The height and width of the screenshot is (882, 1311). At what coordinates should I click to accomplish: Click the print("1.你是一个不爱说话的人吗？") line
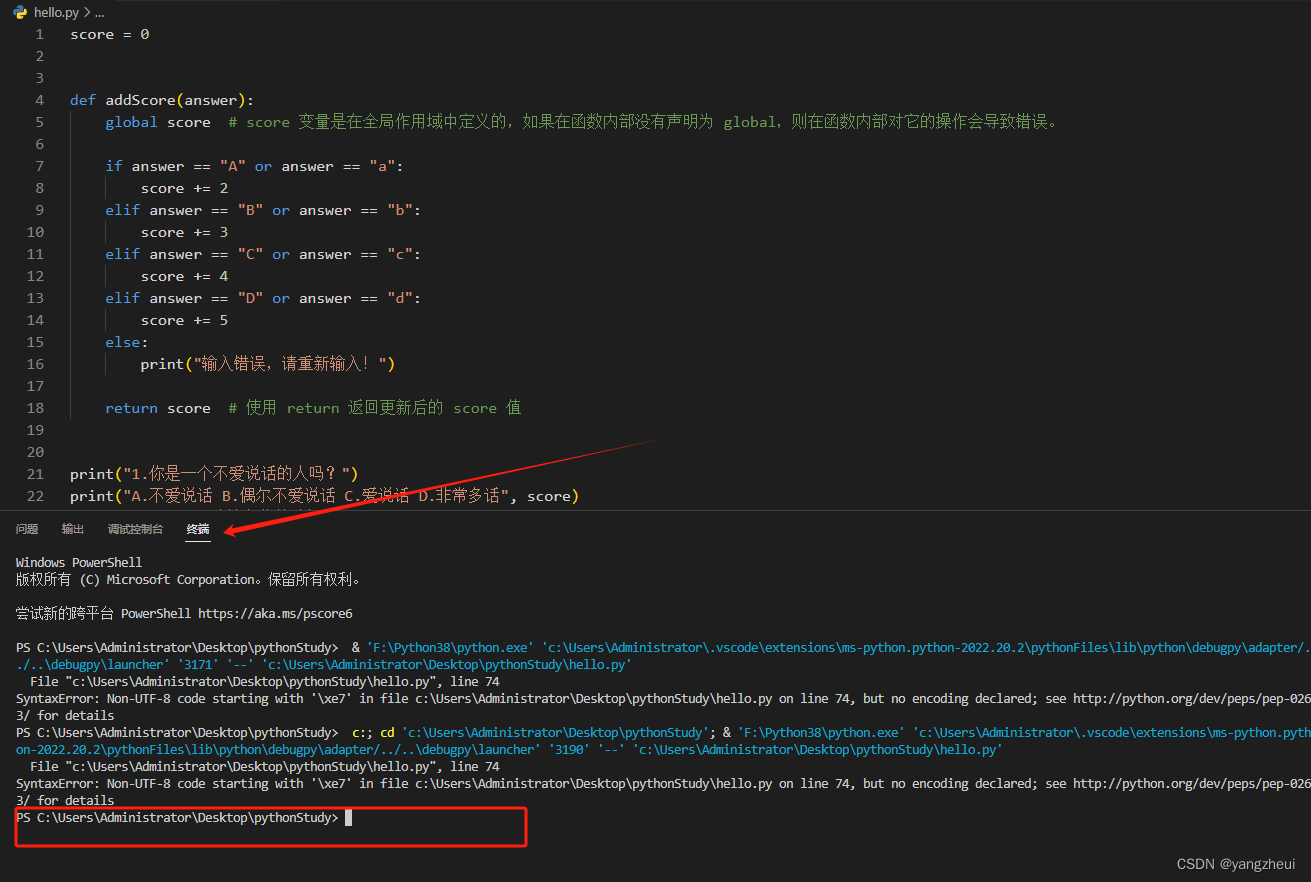214,474
